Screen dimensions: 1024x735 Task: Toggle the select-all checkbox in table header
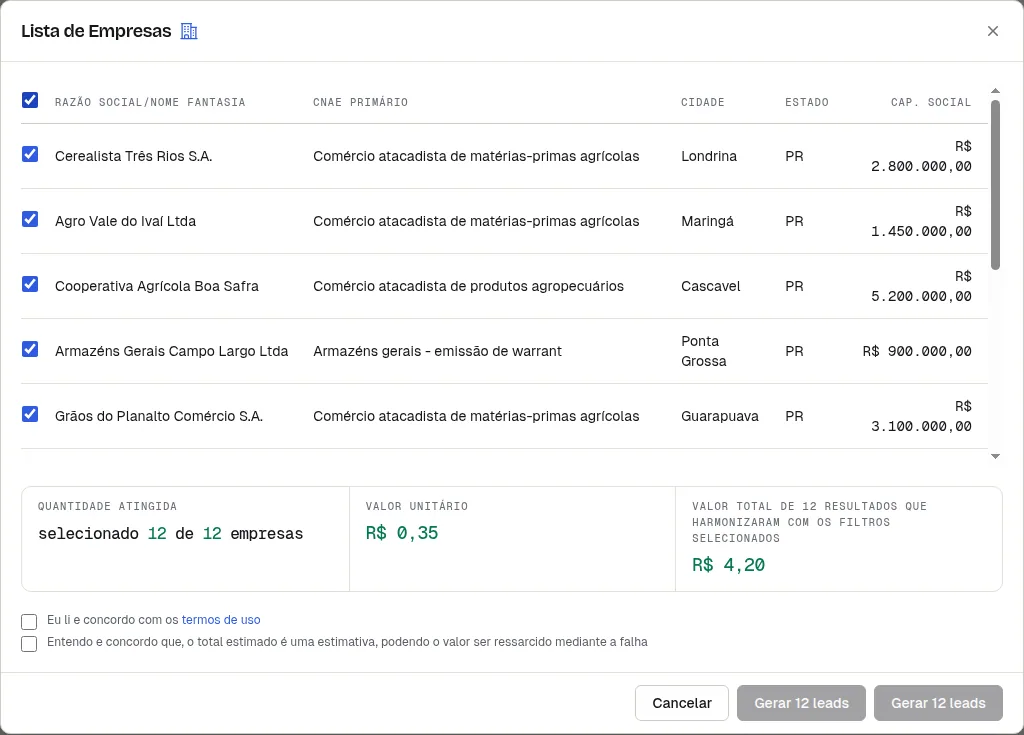coord(30,100)
